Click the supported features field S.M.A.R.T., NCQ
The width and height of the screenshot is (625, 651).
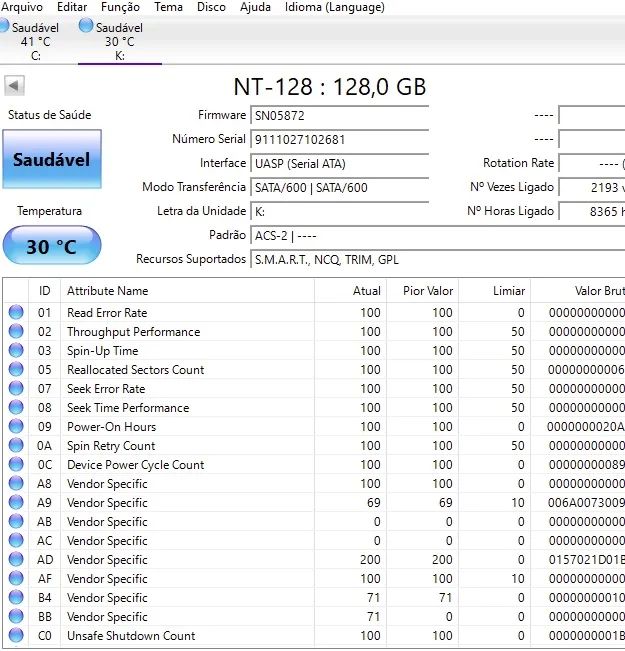(438, 260)
